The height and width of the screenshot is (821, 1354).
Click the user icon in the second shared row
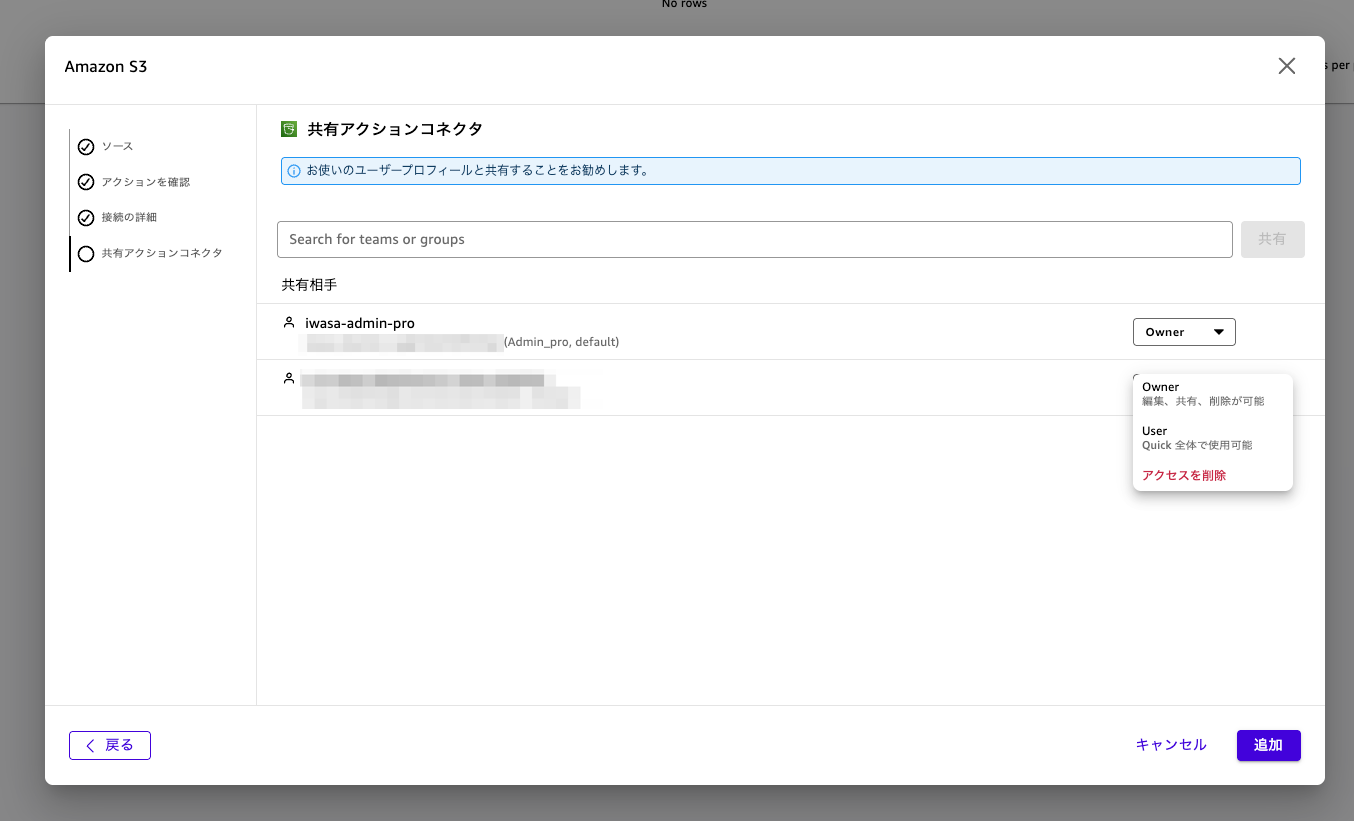[289, 378]
